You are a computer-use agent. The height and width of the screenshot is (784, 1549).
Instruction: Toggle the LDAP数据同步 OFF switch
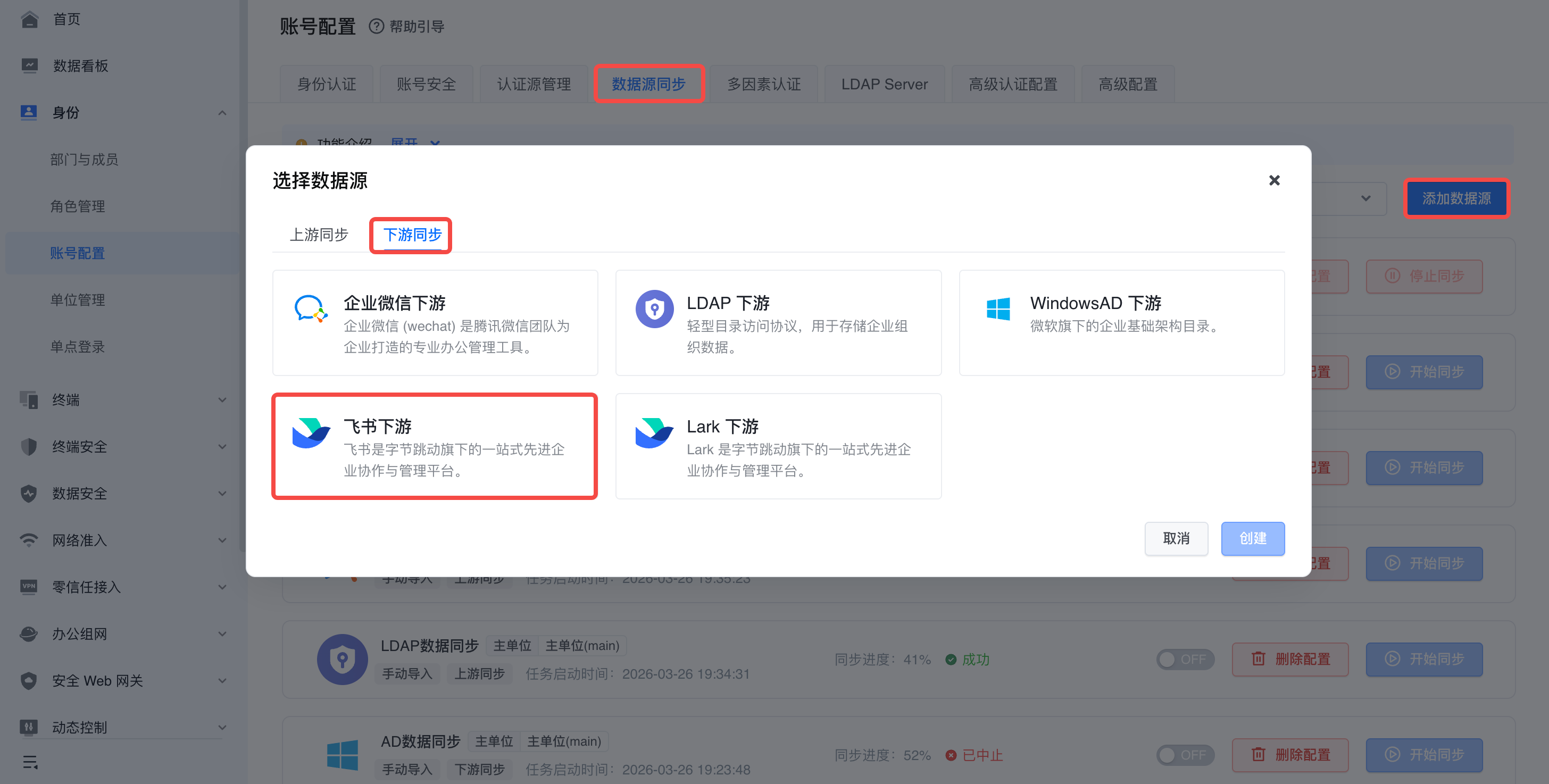point(1185,659)
